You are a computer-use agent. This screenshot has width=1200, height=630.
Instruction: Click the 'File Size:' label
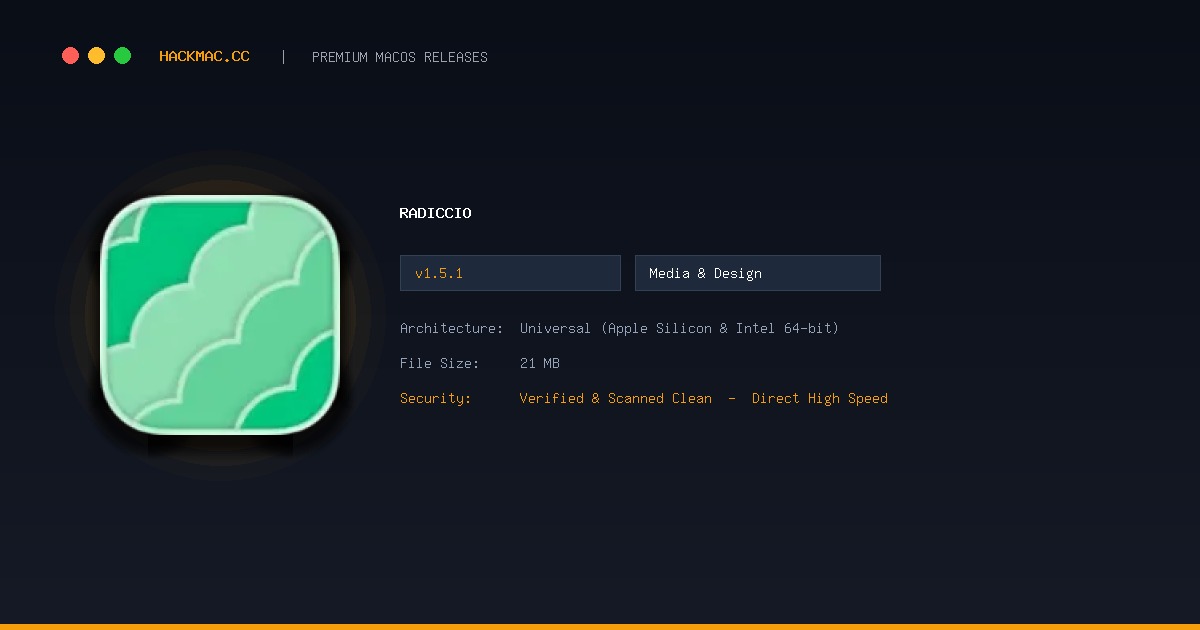[x=439, y=363]
